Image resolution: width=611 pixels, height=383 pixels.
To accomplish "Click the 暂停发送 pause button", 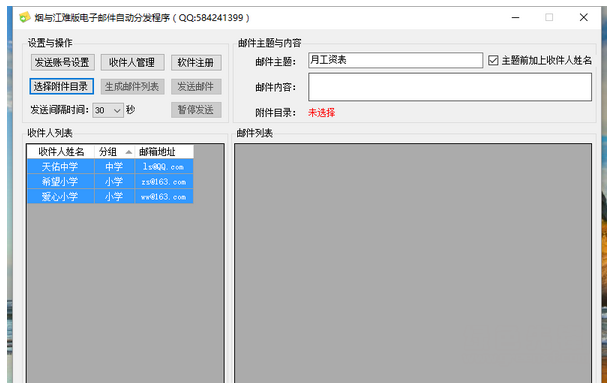I will click(196, 109).
